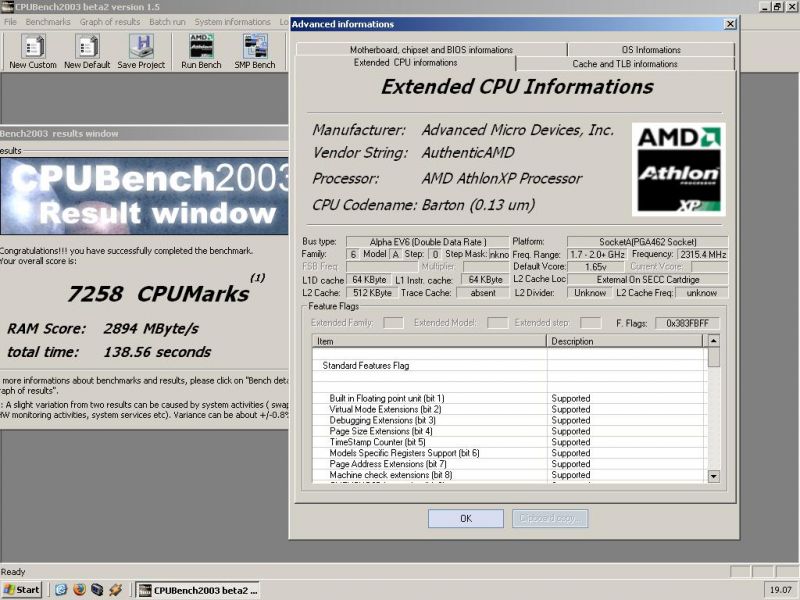Screen dimensions: 800x600
Task: Click the fourth quick launch icon in taskbar
Action: (x=115, y=589)
